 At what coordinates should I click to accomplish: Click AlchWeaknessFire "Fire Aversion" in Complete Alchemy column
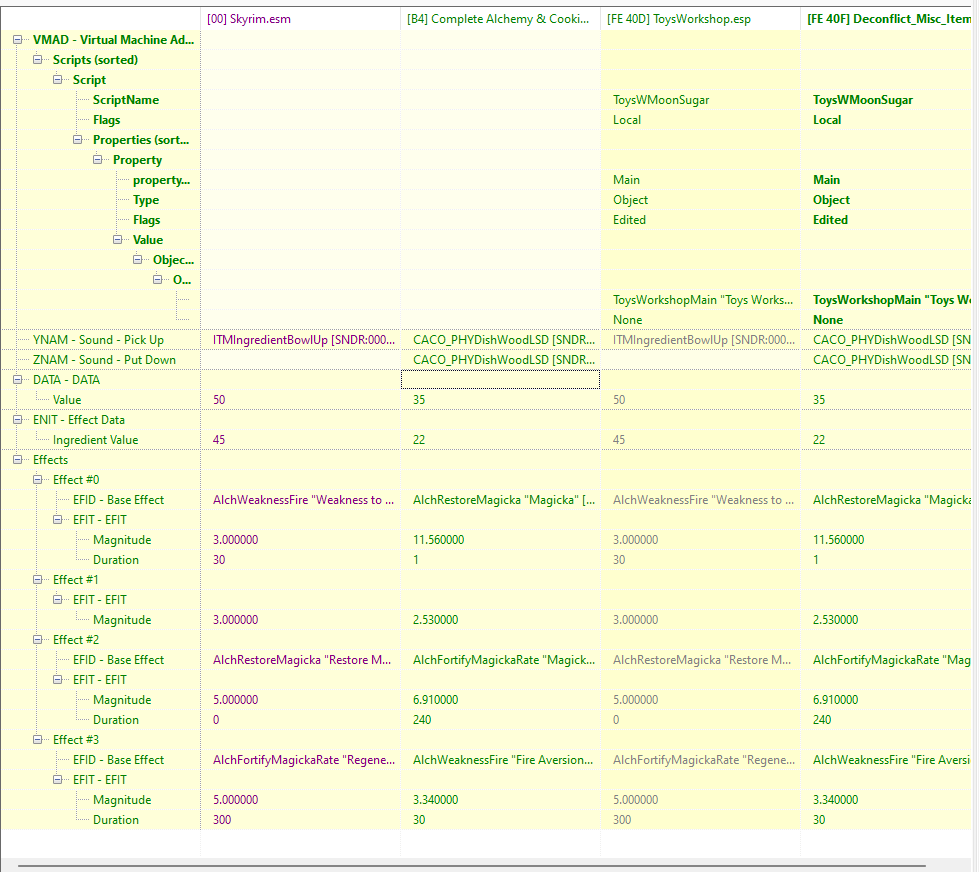click(503, 759)
